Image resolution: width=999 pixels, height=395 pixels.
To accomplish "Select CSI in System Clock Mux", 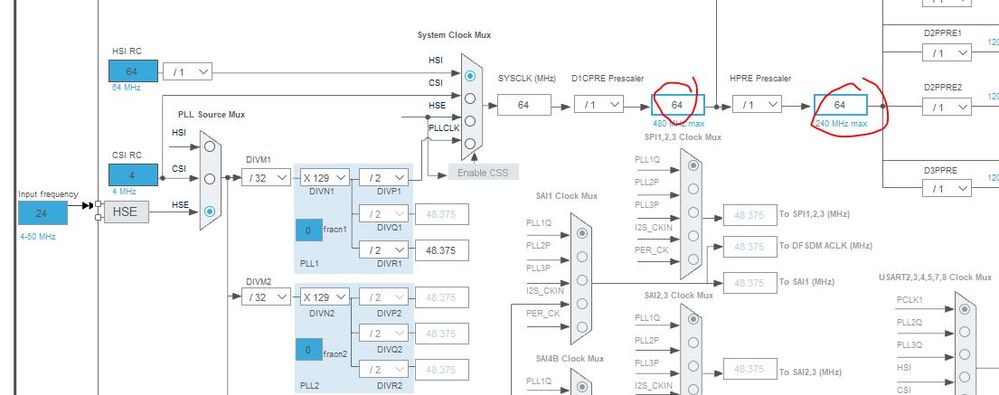I will 470,98.
